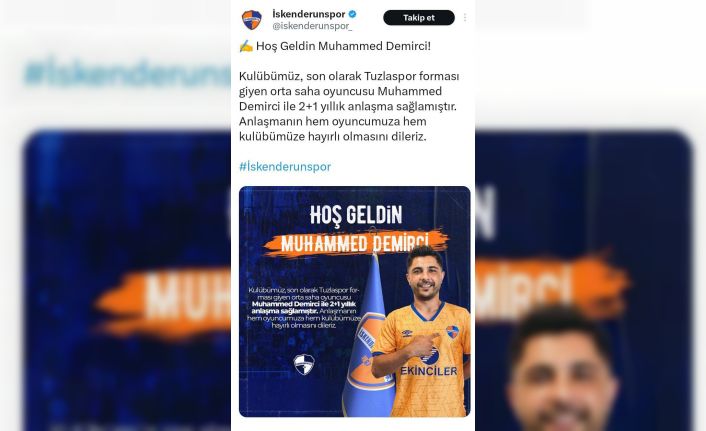Click the Hoş Geldin Muhammed Demirci tweet headline
The image size is (706, 431).
tap(344, 46)
